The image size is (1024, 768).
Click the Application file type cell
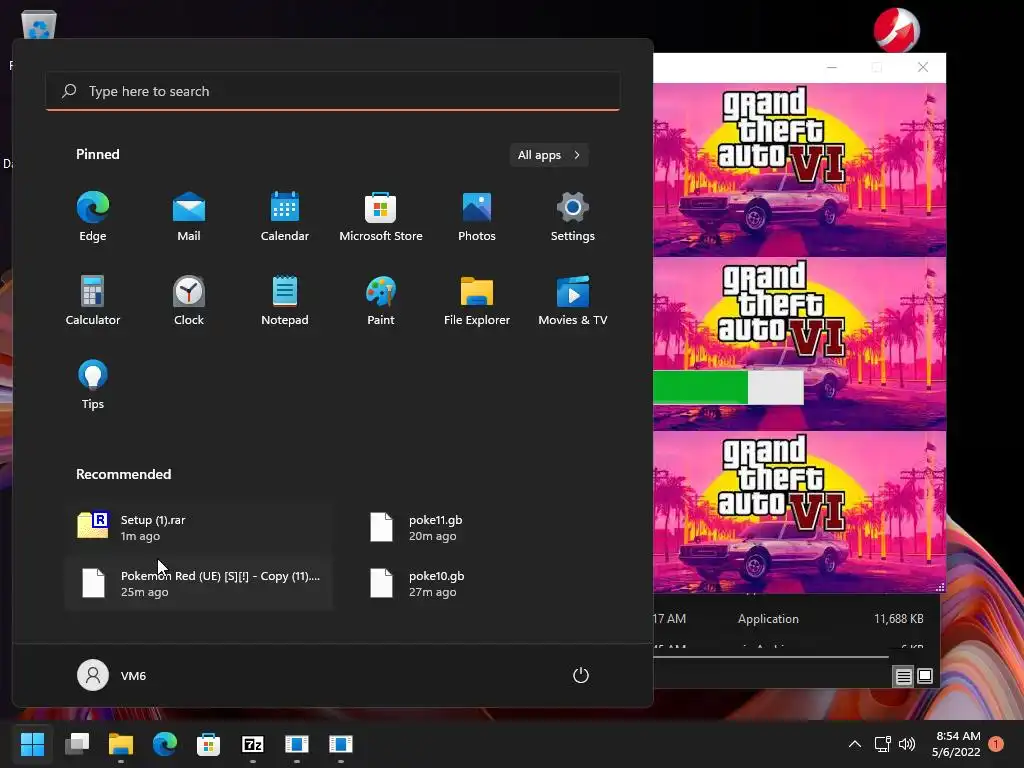[768, 619]
